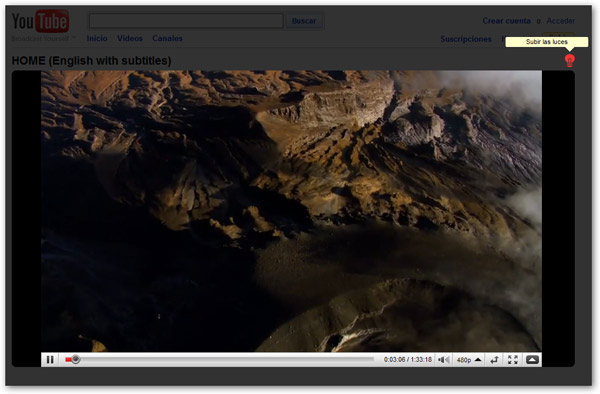
Task: Enter fullscreen mode
Action: tap(513, 360)
